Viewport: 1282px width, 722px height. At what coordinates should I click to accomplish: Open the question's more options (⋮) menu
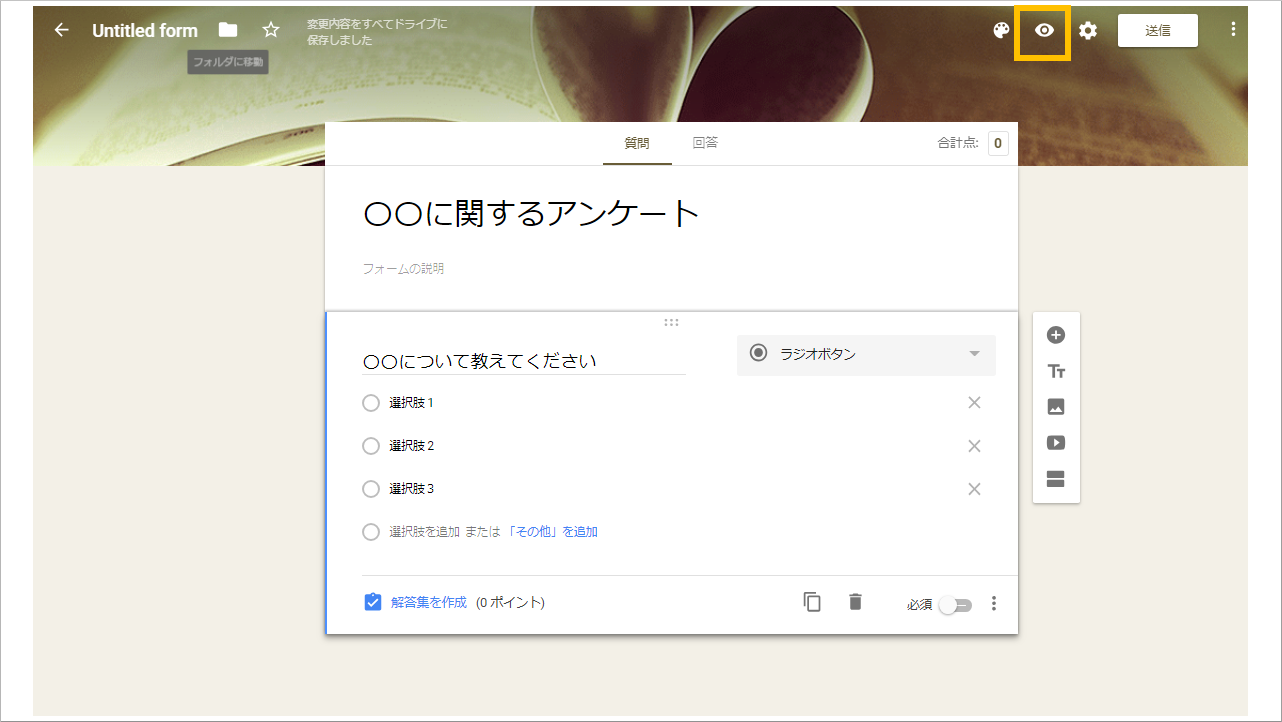click(x=994, y=602)
